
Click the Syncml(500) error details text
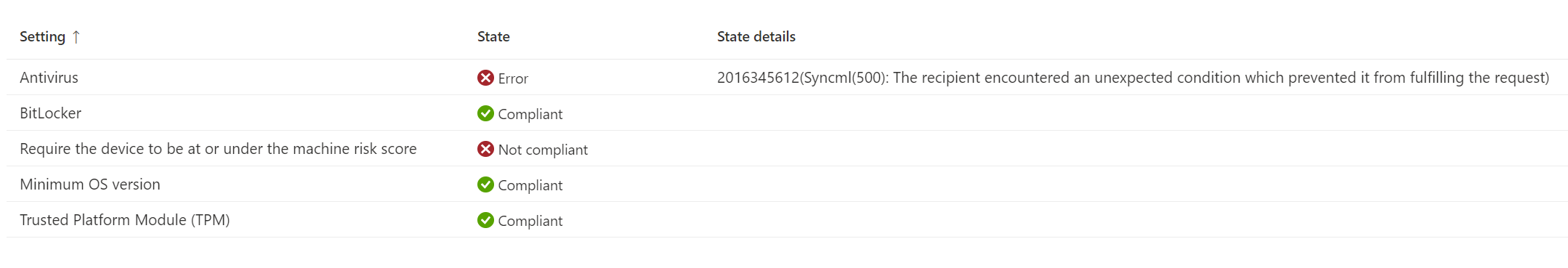click(1133, 78)
